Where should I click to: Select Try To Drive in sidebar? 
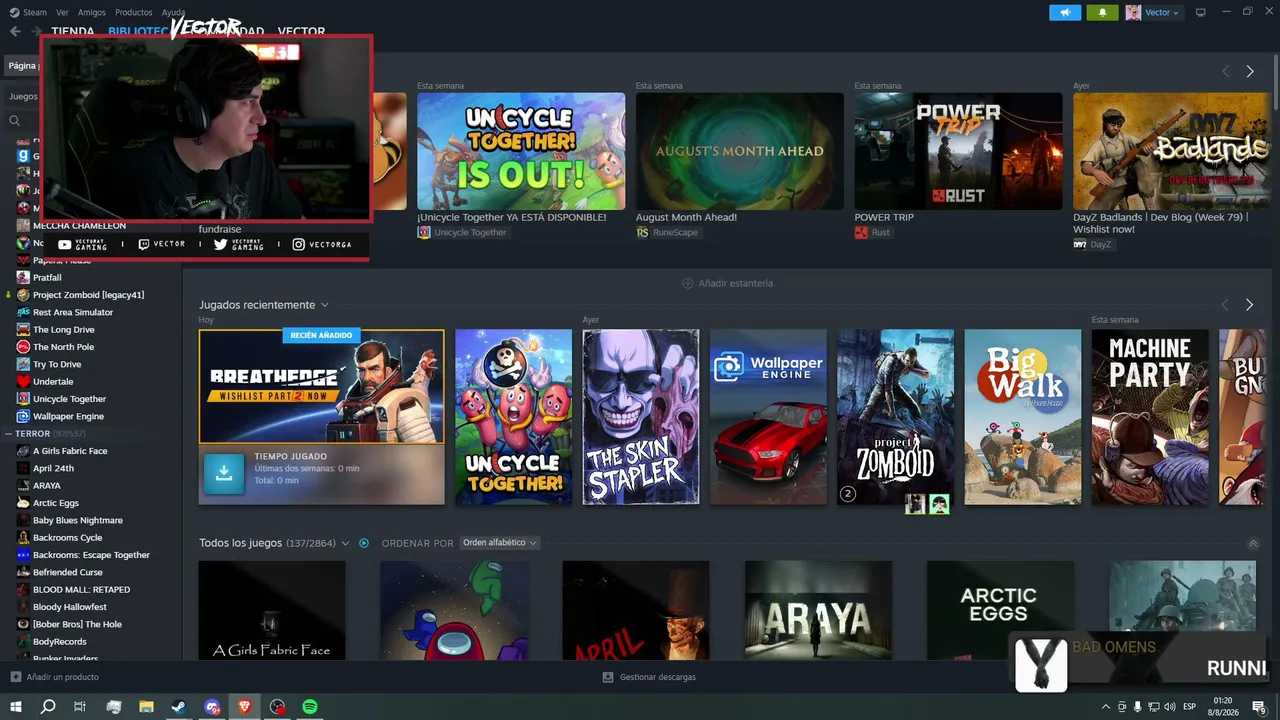(57, 364)
